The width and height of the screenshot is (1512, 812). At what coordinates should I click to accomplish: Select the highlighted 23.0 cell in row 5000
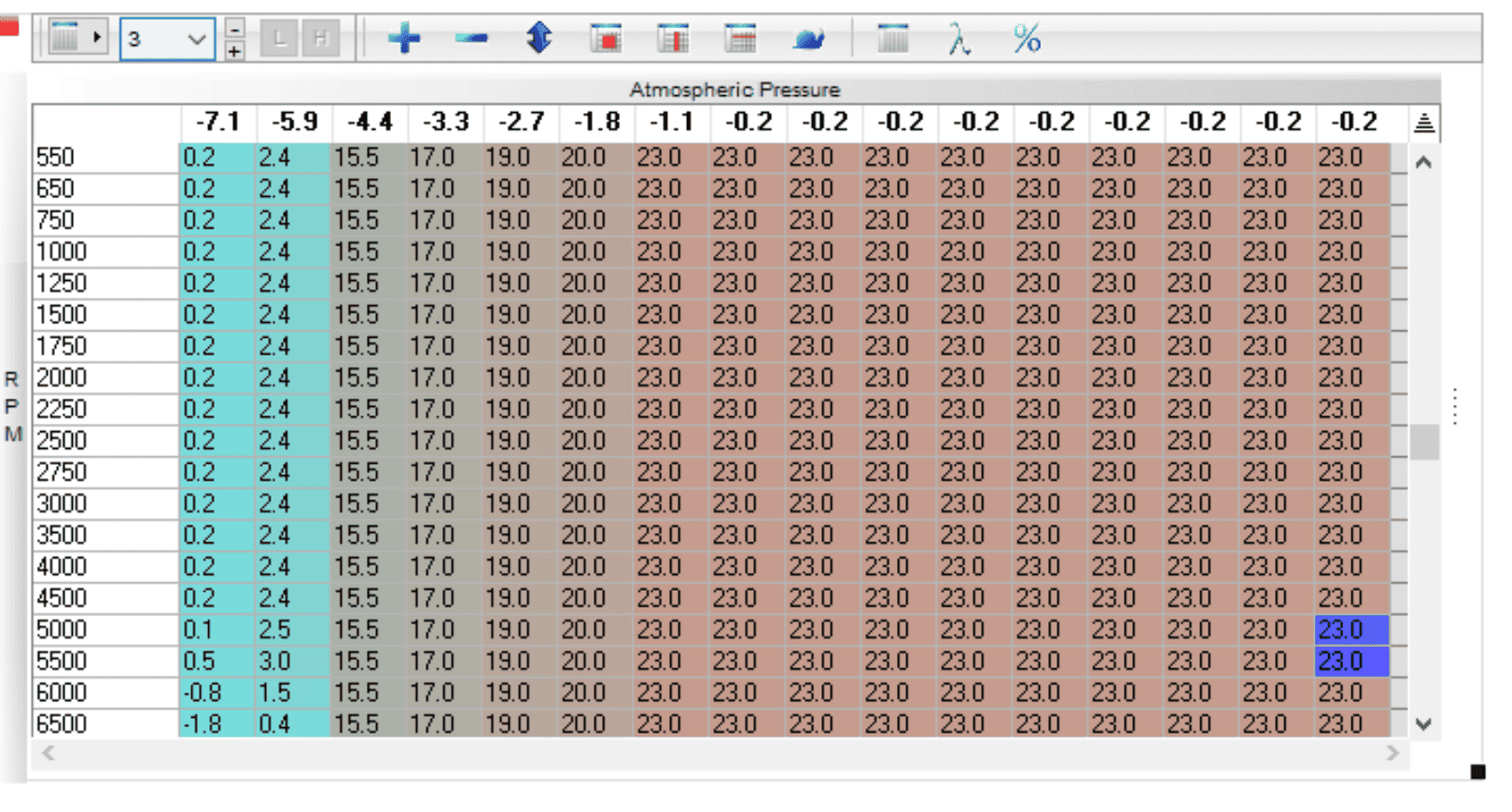click(1352, 630)
